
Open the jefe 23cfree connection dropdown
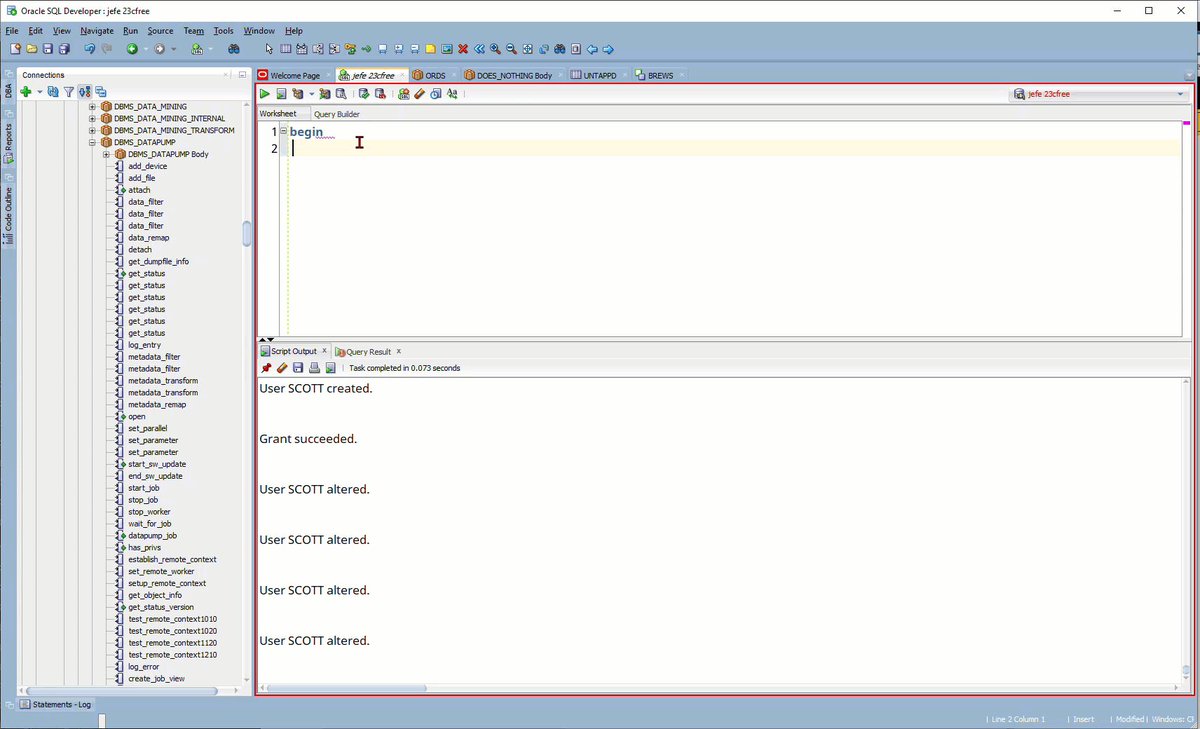point(1181,94)
